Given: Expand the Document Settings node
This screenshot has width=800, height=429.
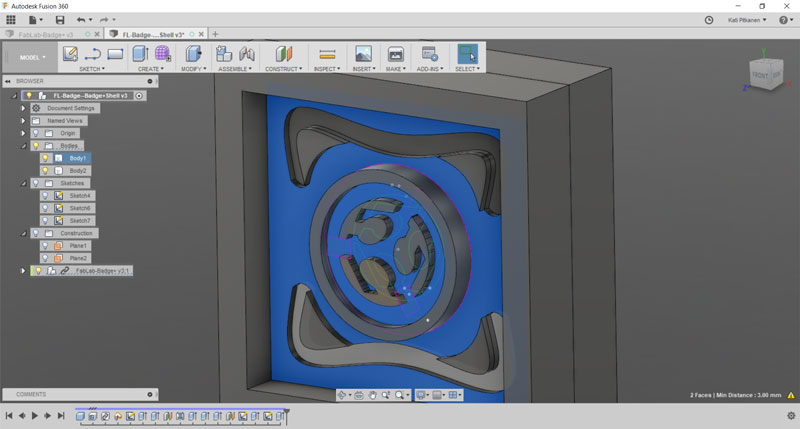Looking at the screenshot, I should click(23, 108).
